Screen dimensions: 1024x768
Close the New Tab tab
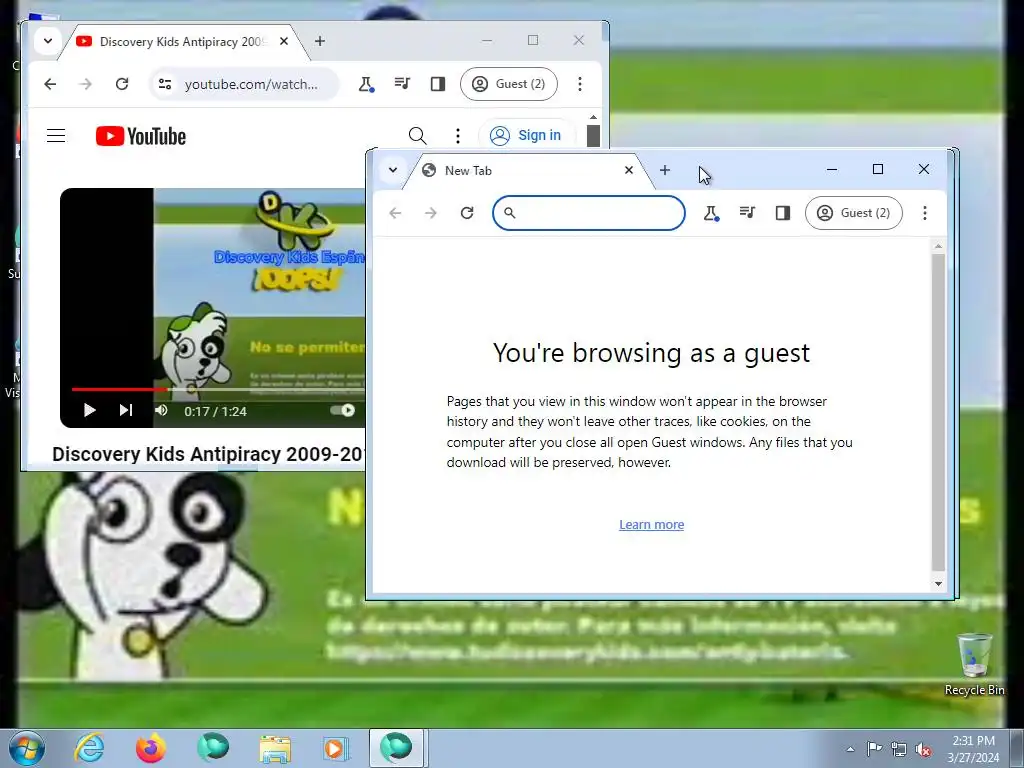click(629, 170)
